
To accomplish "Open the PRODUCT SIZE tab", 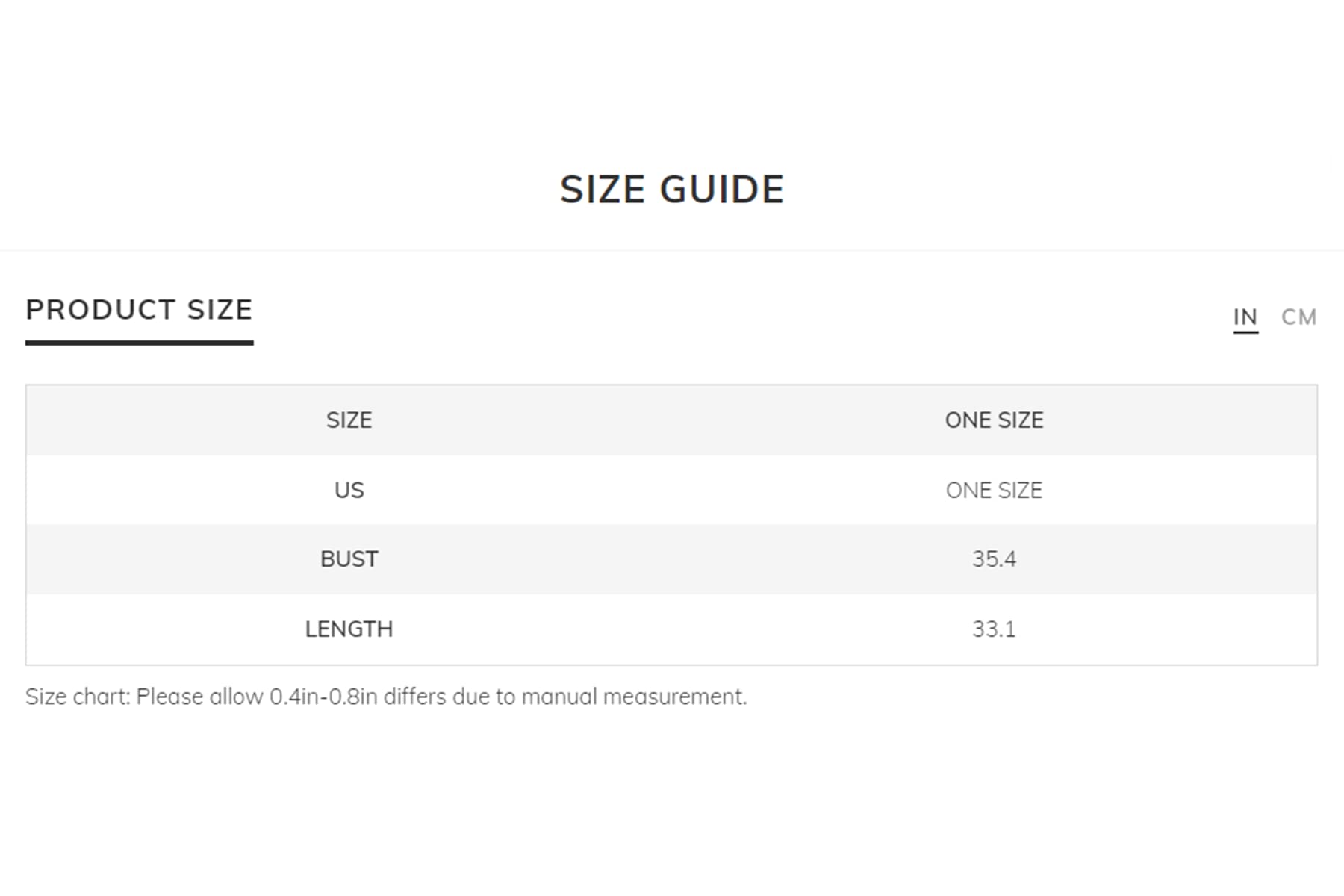I will (x=140, y=310).
